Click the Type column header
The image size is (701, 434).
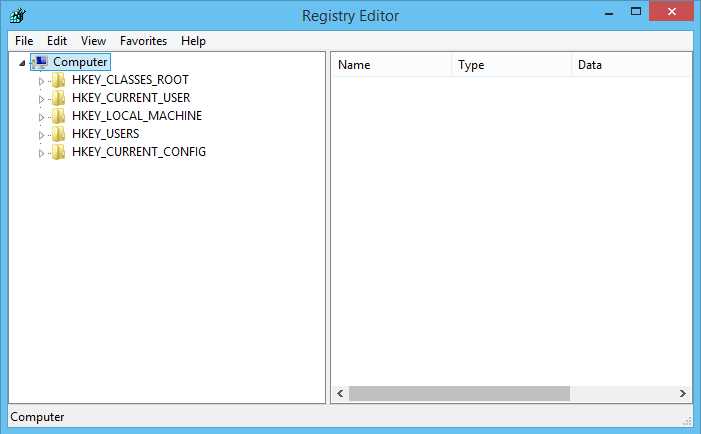pos(512,65)
